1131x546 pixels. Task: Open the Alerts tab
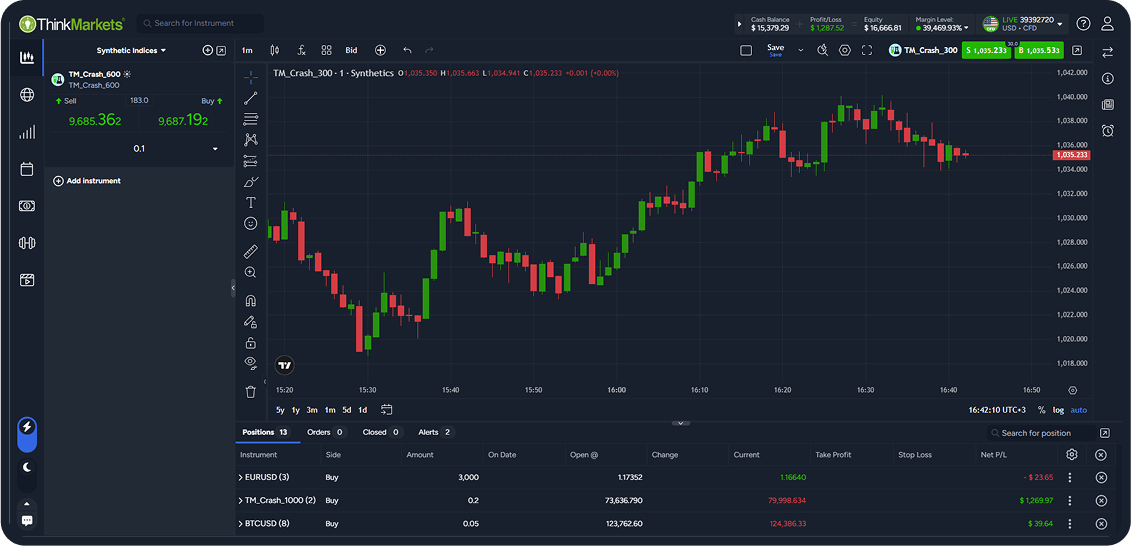click(434, 432)
